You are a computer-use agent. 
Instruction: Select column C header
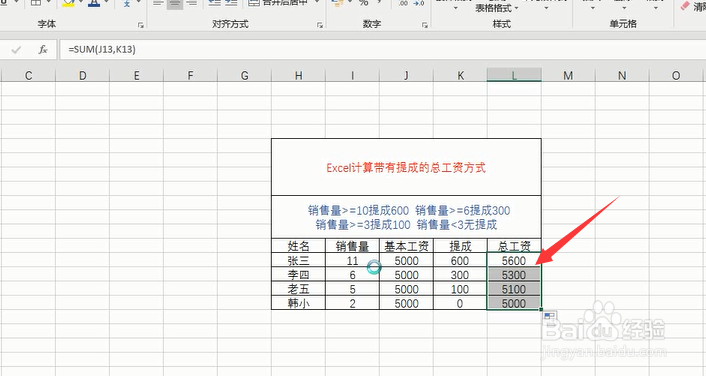click(28, 75)
